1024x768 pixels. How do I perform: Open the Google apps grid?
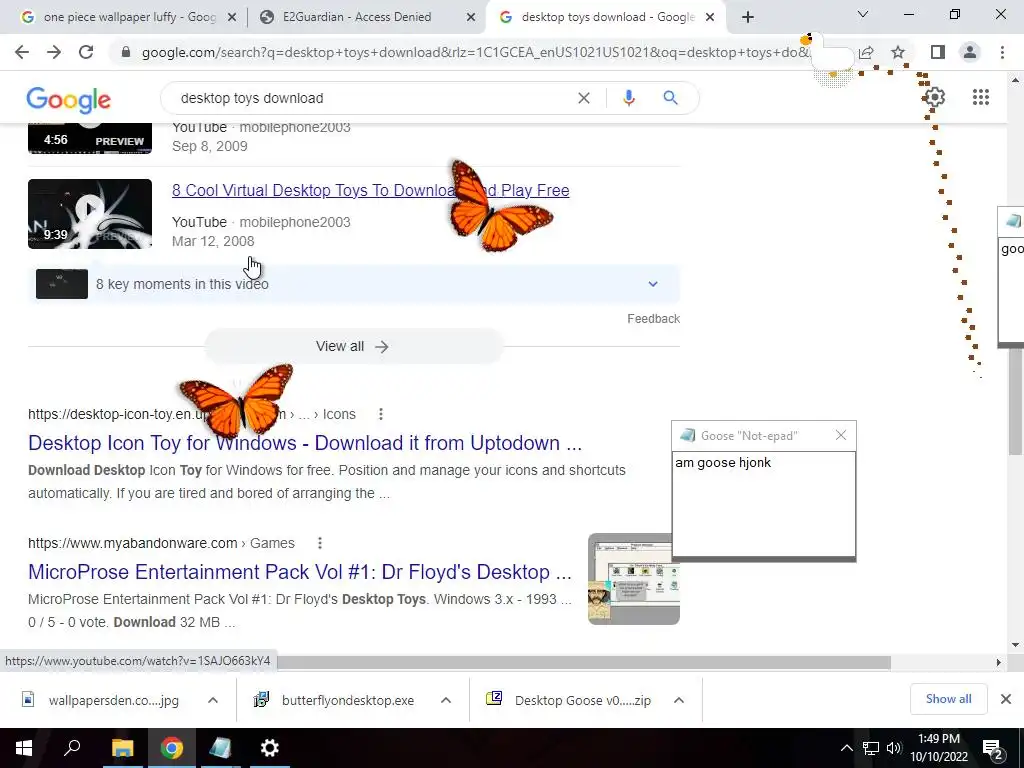click(x=980, y=97)
